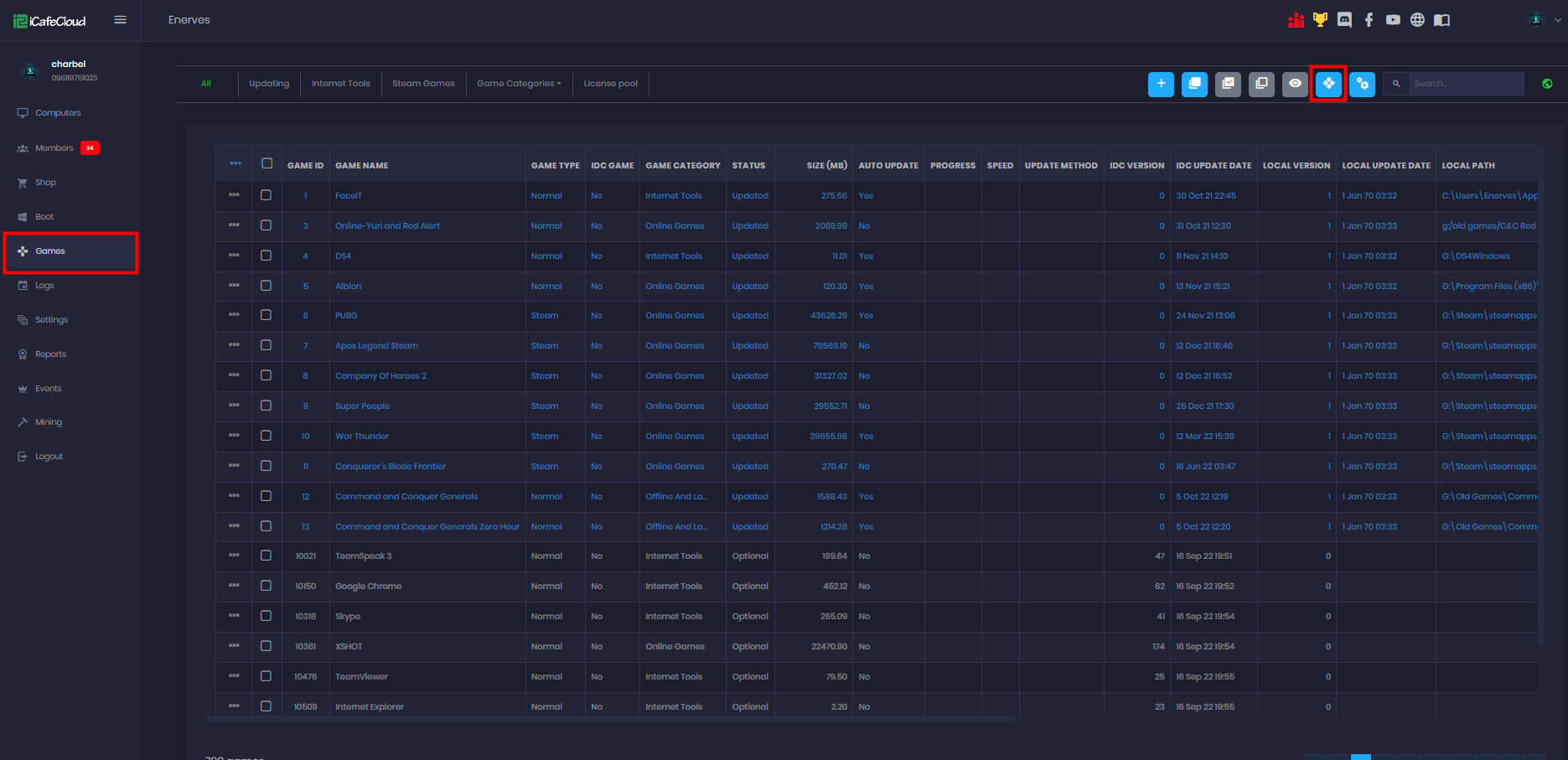Click the yellow trophy icon
The height and width of the screenshot is (760, 1568).
point(1320,20)
